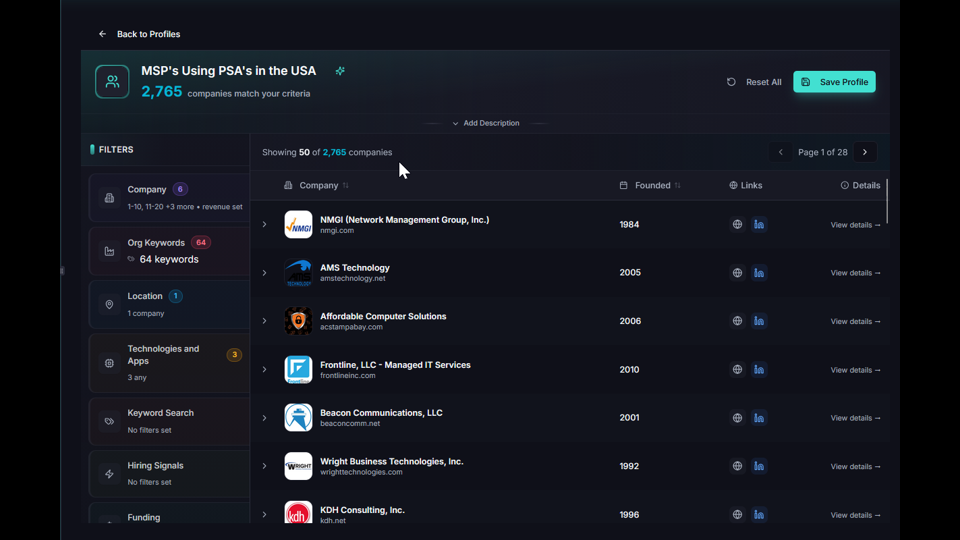Open Wright Business Technologies LinkedIn icon
Viewport: 960px width, 540px height.
tap(759, 466)
